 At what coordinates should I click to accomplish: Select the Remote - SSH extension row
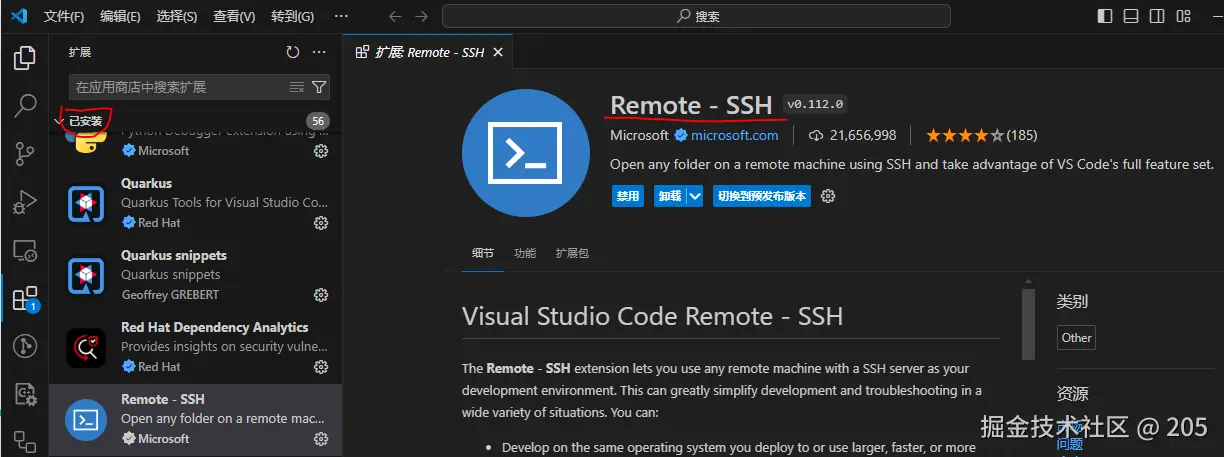(x=195, y=420)
